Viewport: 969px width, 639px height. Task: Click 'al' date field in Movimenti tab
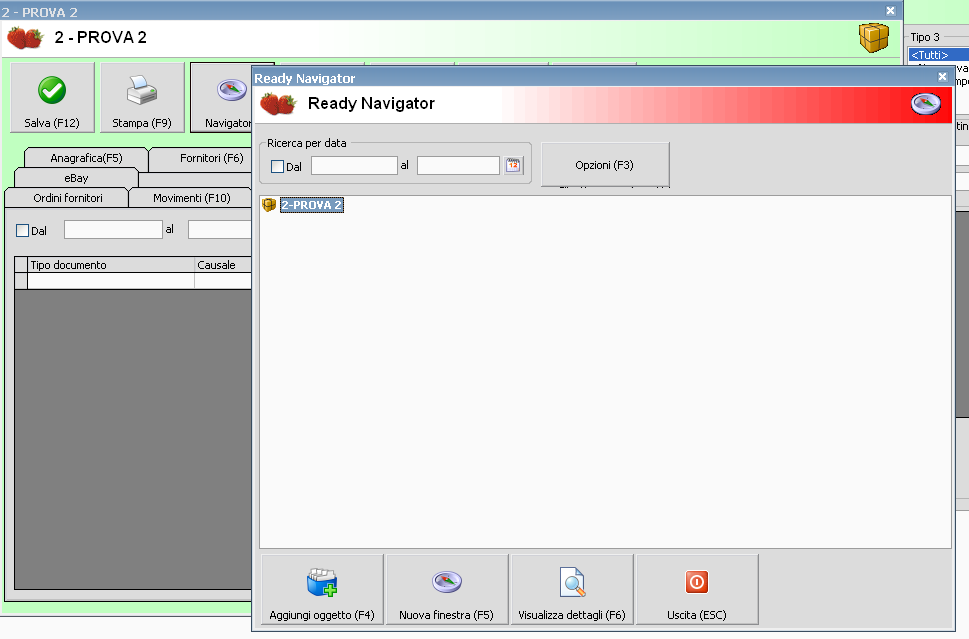coord(220,230)
